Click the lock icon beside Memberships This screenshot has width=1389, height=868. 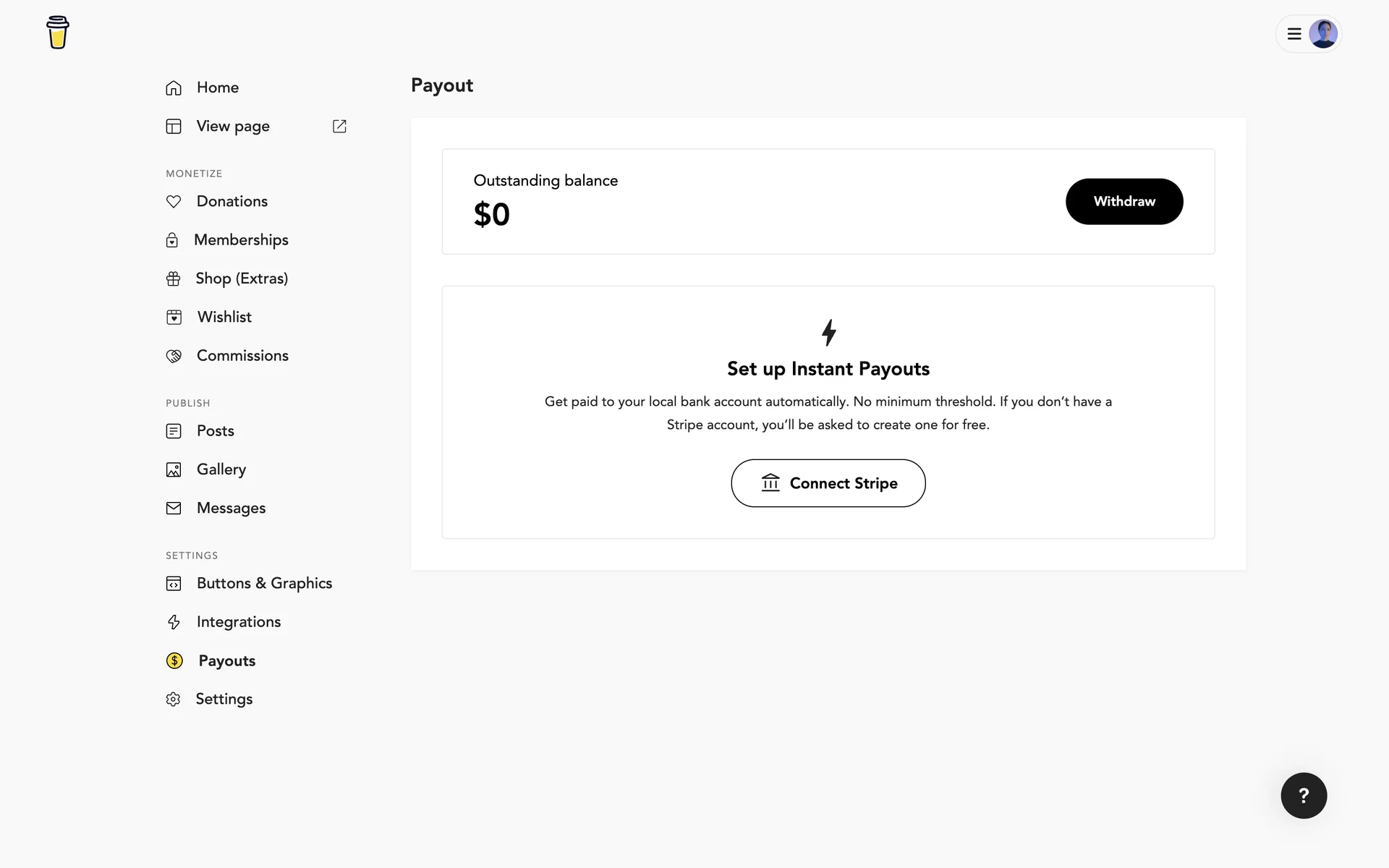click(x=172, y=240)
